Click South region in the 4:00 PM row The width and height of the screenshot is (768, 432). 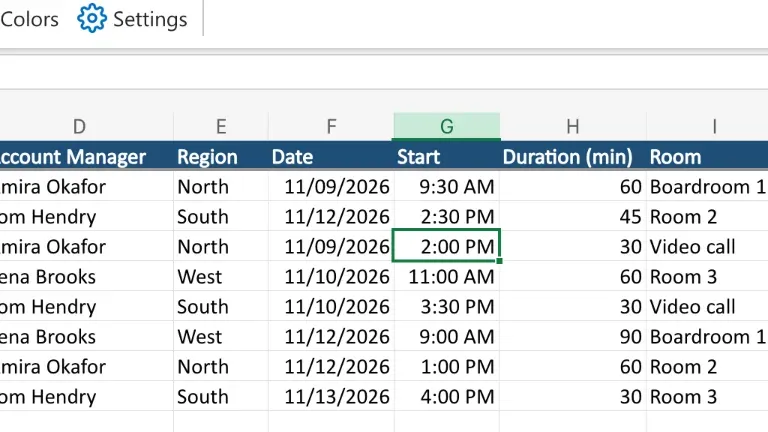click(221, 396)
